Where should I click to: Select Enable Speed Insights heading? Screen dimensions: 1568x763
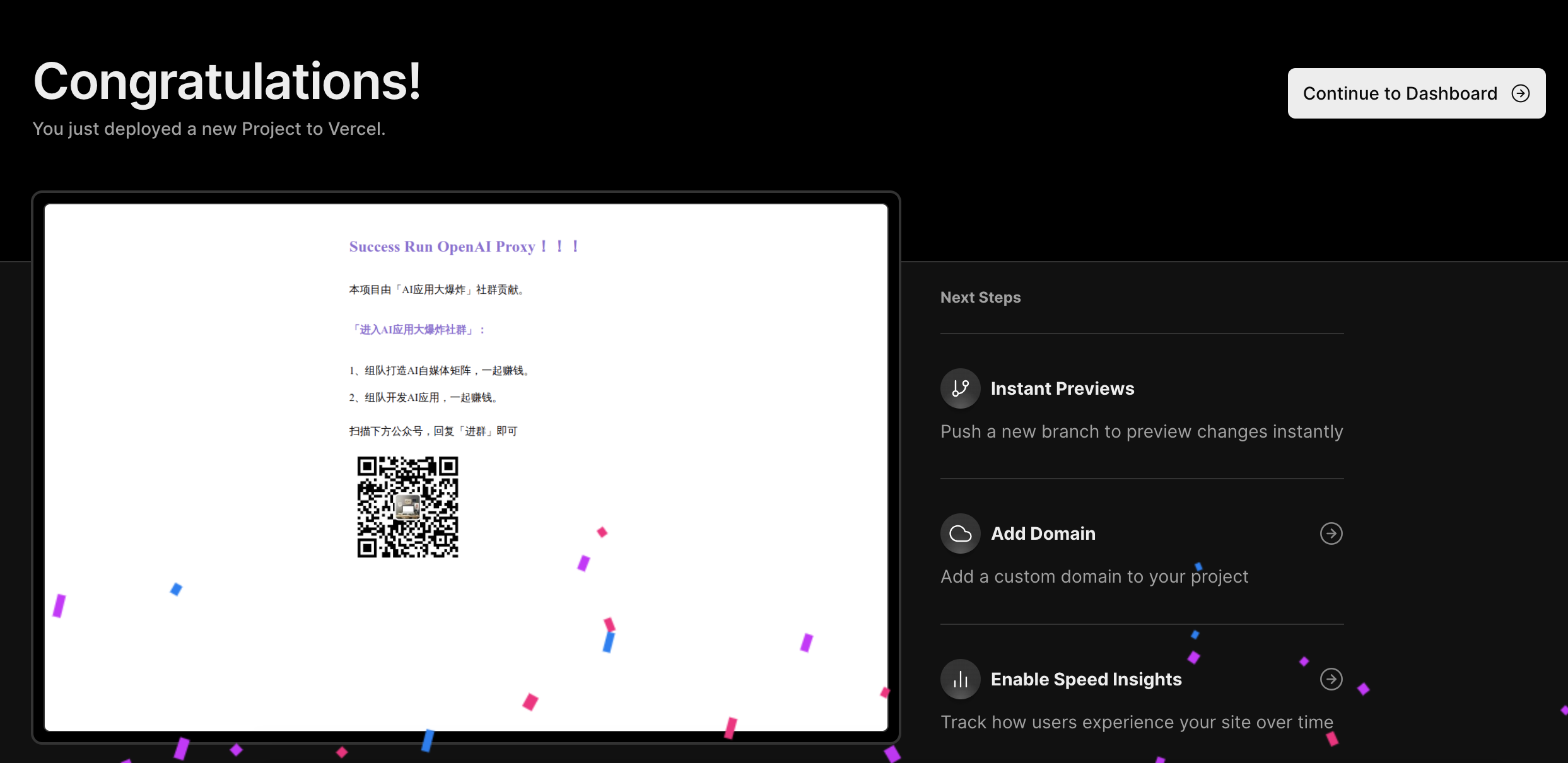pyautogui.click(x=1086, y=679)
